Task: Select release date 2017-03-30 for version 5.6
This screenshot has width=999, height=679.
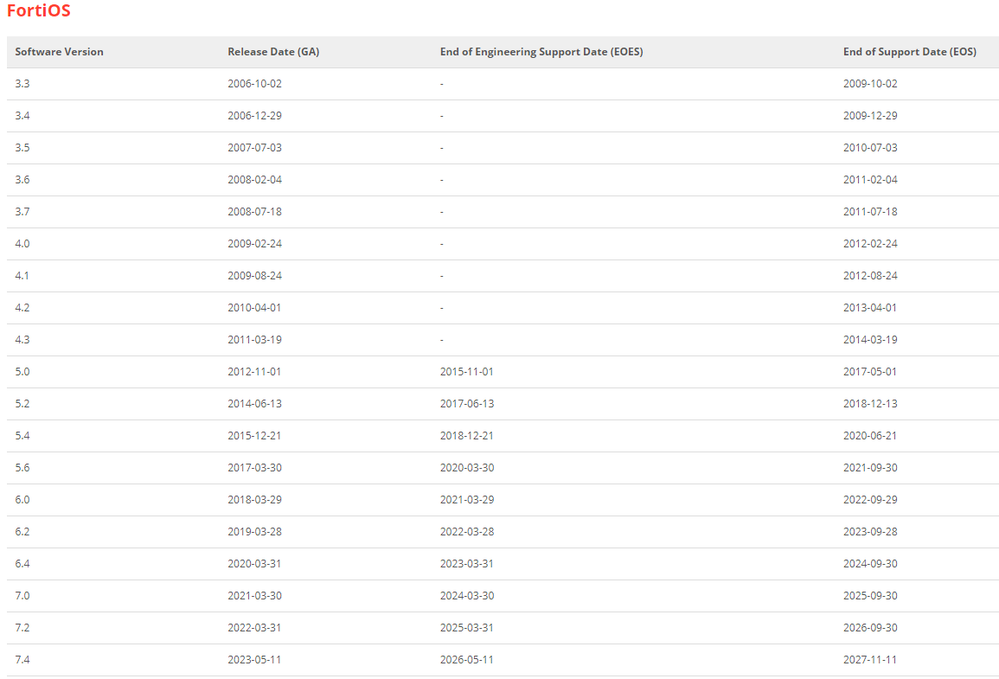Action: pyautogui.click(x=254, y=468)
